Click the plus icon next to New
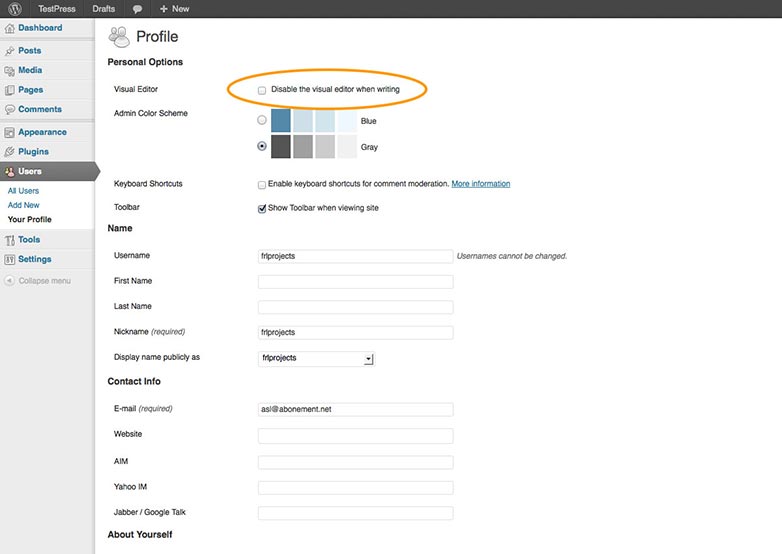782x554 pixels. click(x=164, y=8)
